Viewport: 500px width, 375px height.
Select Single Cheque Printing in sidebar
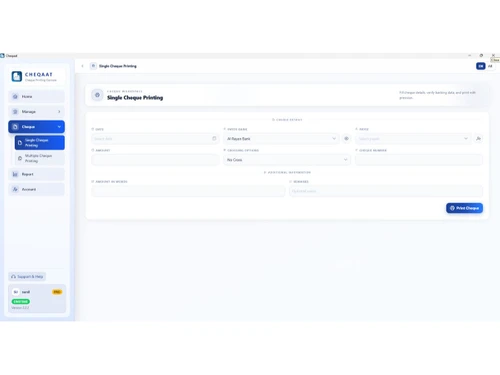(x=40, y=143)
